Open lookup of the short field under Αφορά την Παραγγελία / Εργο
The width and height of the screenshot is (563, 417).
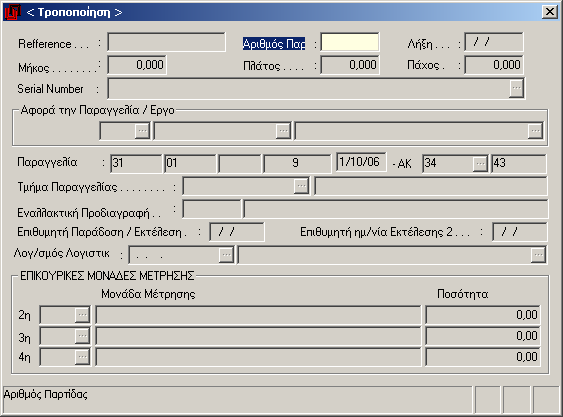coord(142,131)
